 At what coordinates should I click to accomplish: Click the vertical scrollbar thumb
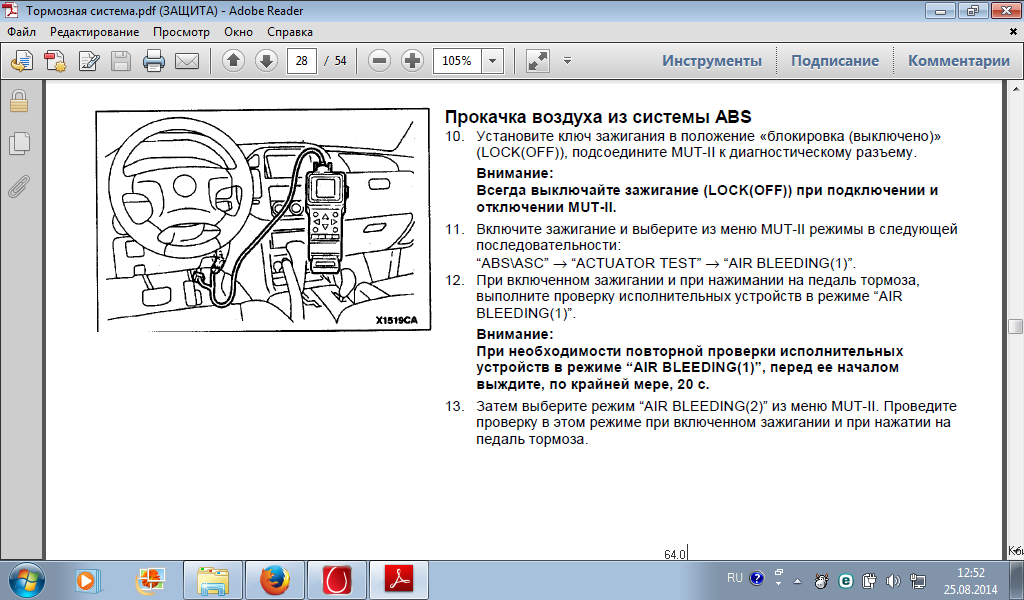pyautogui.click(x=1015, y=326)
